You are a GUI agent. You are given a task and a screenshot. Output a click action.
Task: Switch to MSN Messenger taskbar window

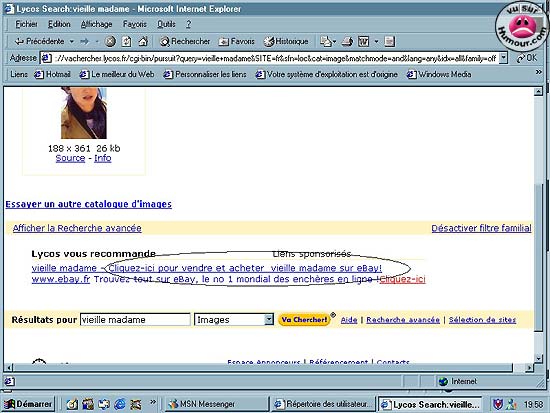tap(216, 404)
